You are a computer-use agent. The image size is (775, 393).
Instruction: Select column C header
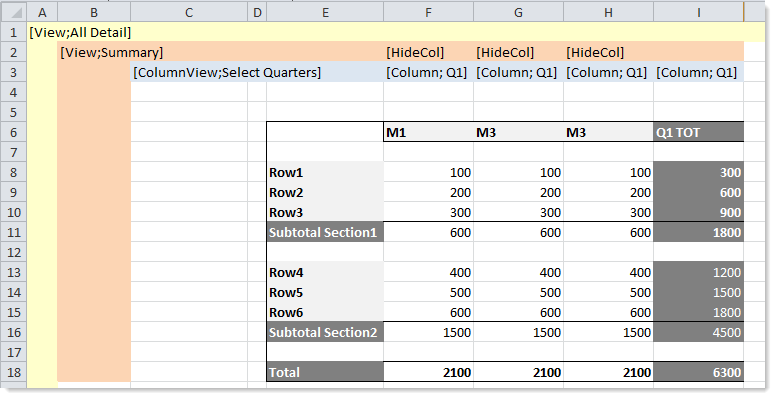pos(189,12)
